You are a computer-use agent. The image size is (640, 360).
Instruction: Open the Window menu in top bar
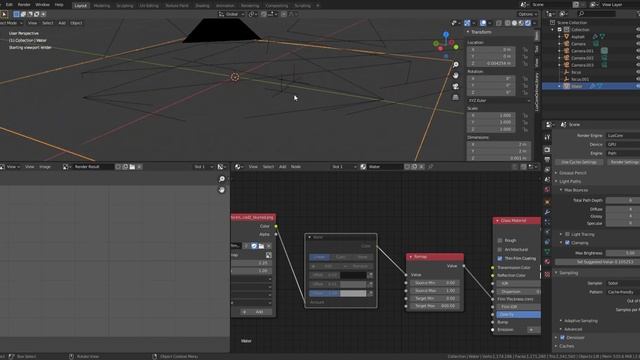click(42, 5)
